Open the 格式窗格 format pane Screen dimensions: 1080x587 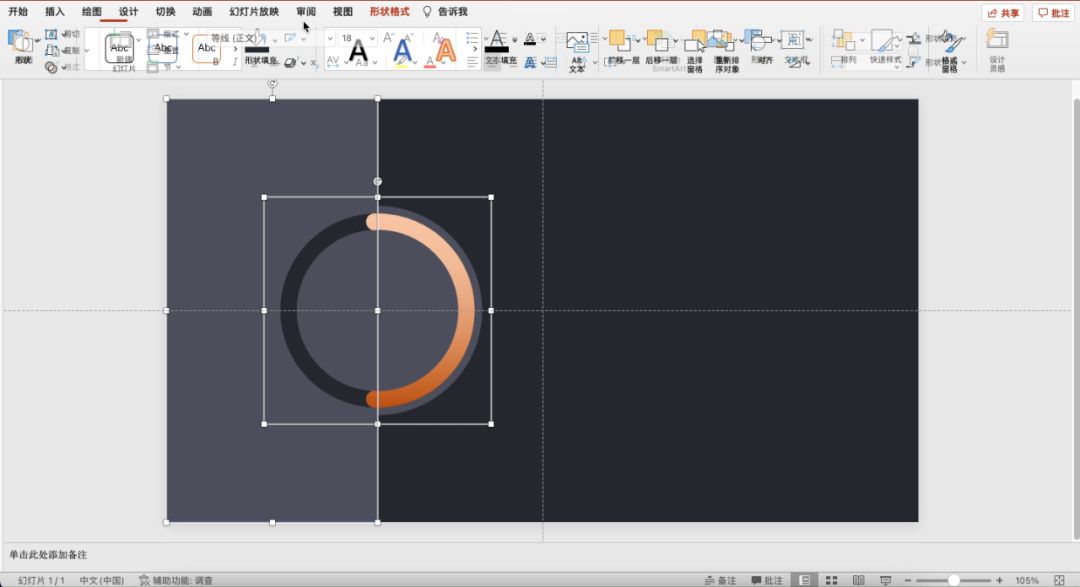click(950, 50)
